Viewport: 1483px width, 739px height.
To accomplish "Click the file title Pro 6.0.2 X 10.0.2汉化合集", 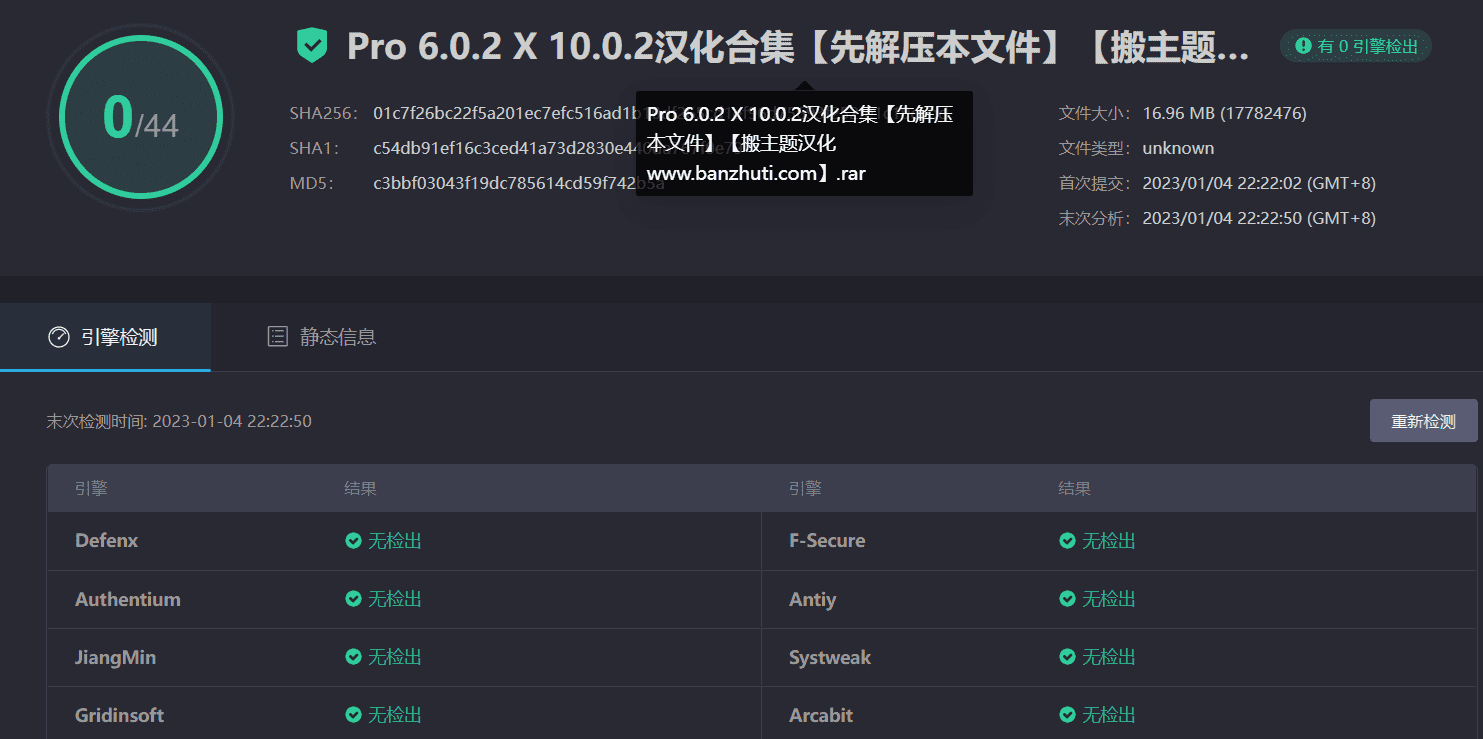I will point(798,47).
